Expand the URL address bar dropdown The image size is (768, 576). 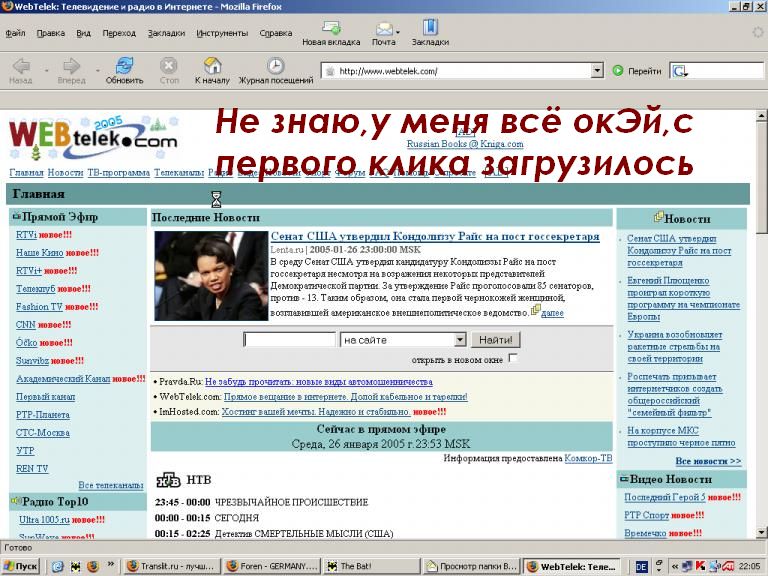(x=597, y=71)
